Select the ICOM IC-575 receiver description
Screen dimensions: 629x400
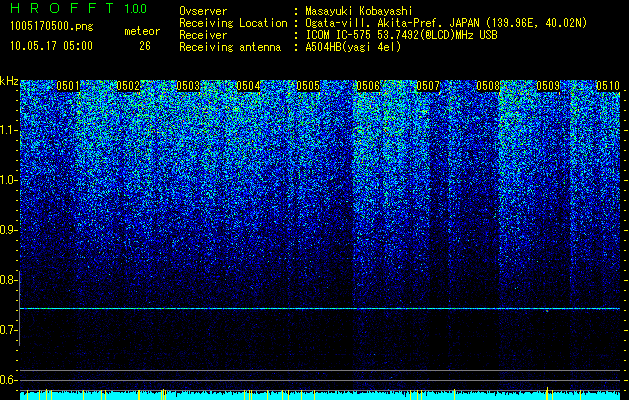[x=401, y=35]
